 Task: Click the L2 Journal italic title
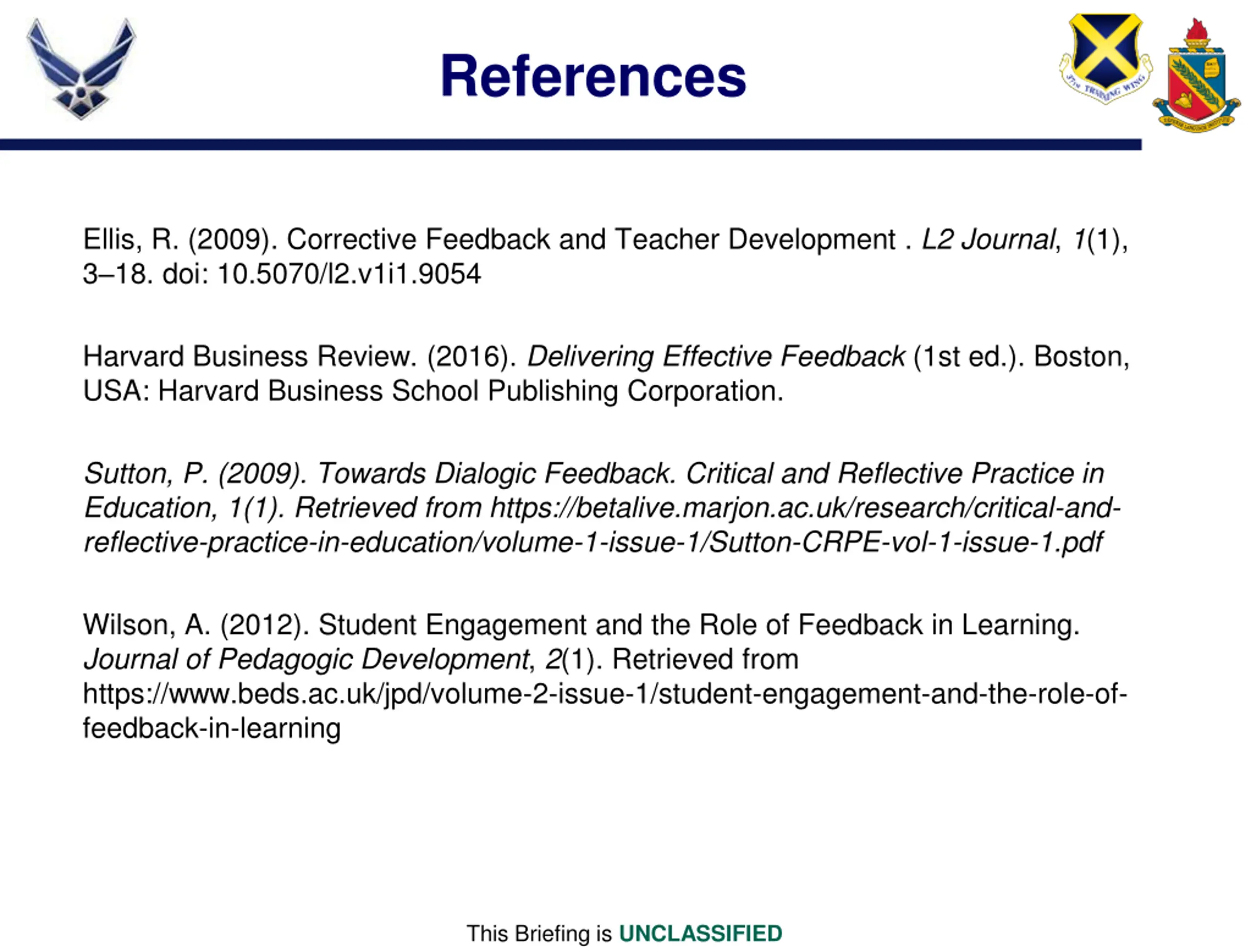(988, 239)
